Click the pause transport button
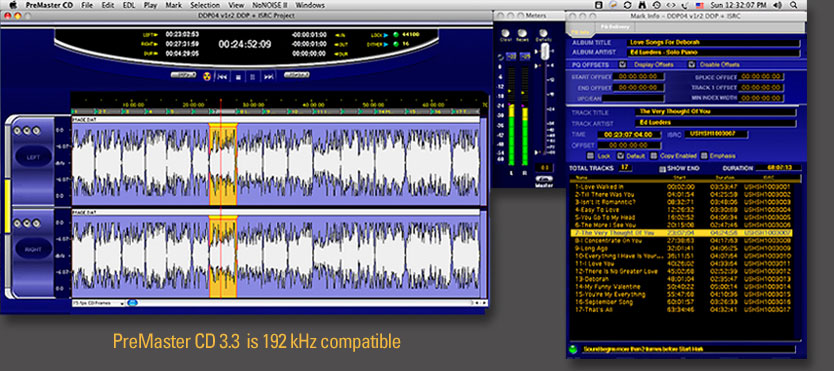The height and width of the screenshot is (371, 834). pyautogui.click(x=253, y=77)
